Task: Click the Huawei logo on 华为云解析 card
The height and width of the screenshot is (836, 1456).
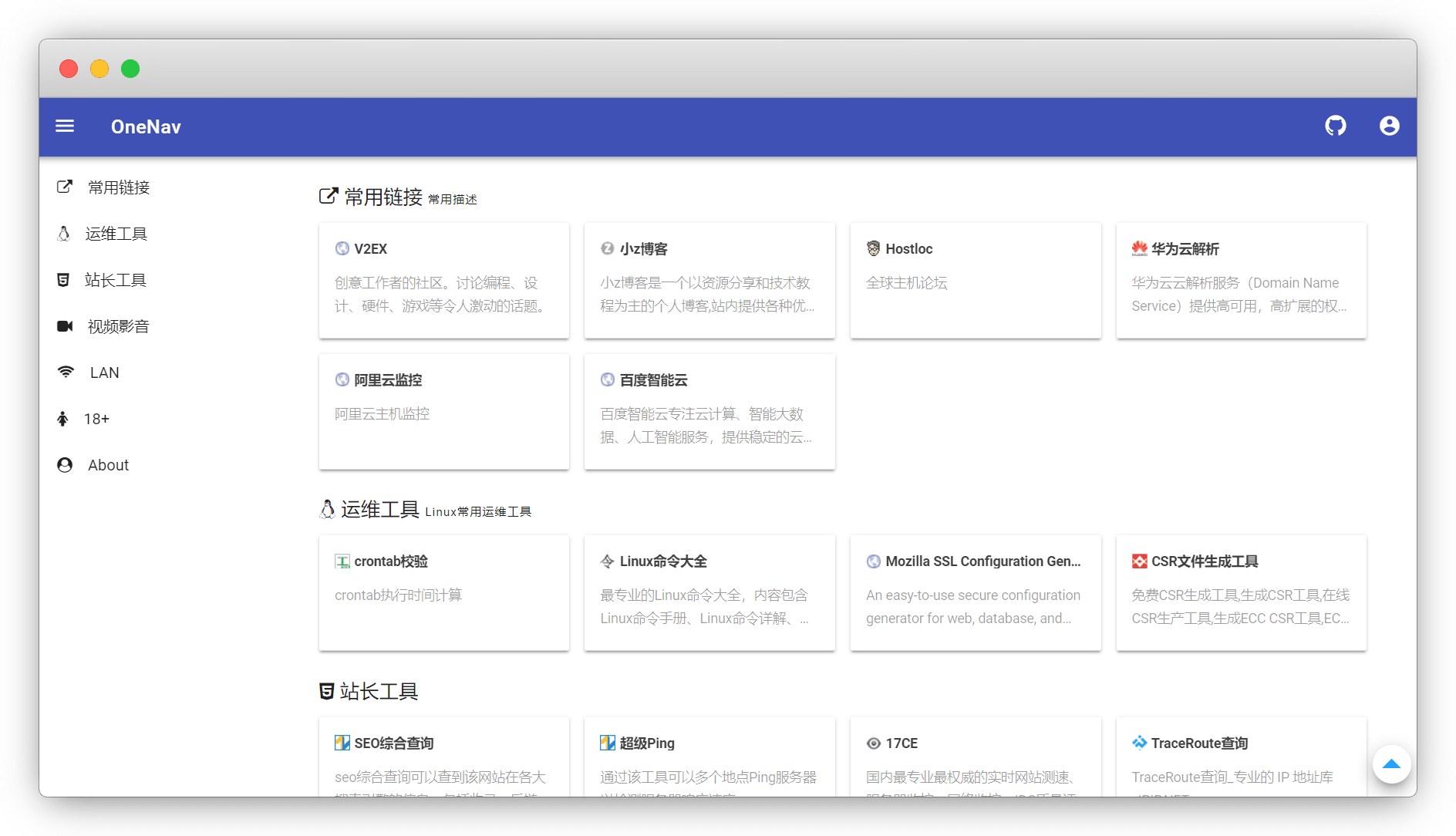Action: click(1139, 248)
